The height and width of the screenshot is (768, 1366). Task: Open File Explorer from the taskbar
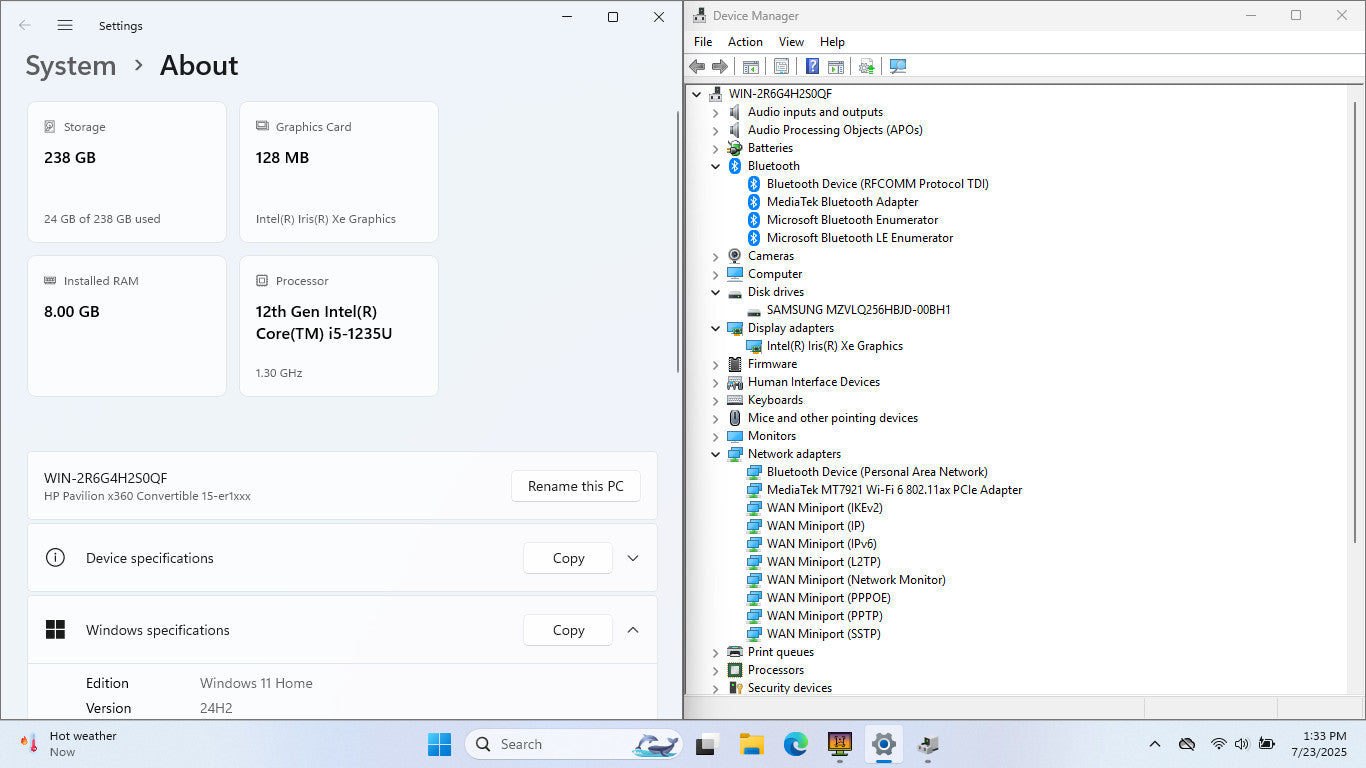pos(751,744)
